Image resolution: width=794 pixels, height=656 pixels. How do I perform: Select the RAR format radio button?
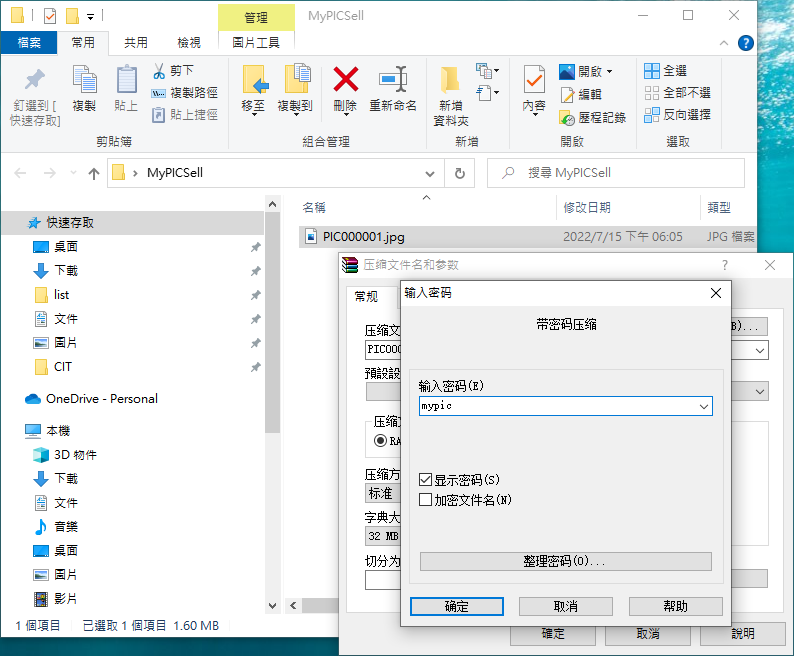coord(380,440)
